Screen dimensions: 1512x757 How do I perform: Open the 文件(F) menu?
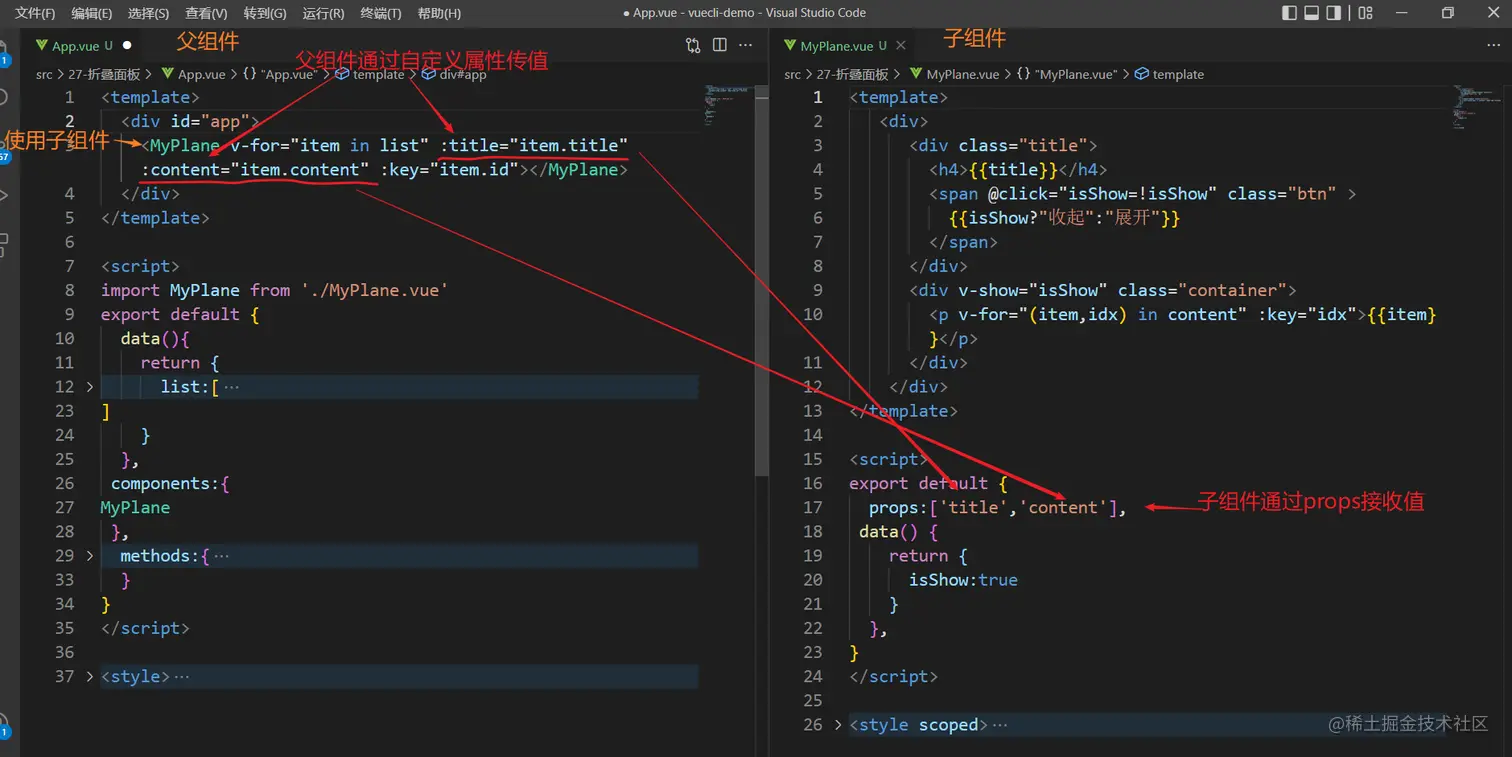(34, 13)
